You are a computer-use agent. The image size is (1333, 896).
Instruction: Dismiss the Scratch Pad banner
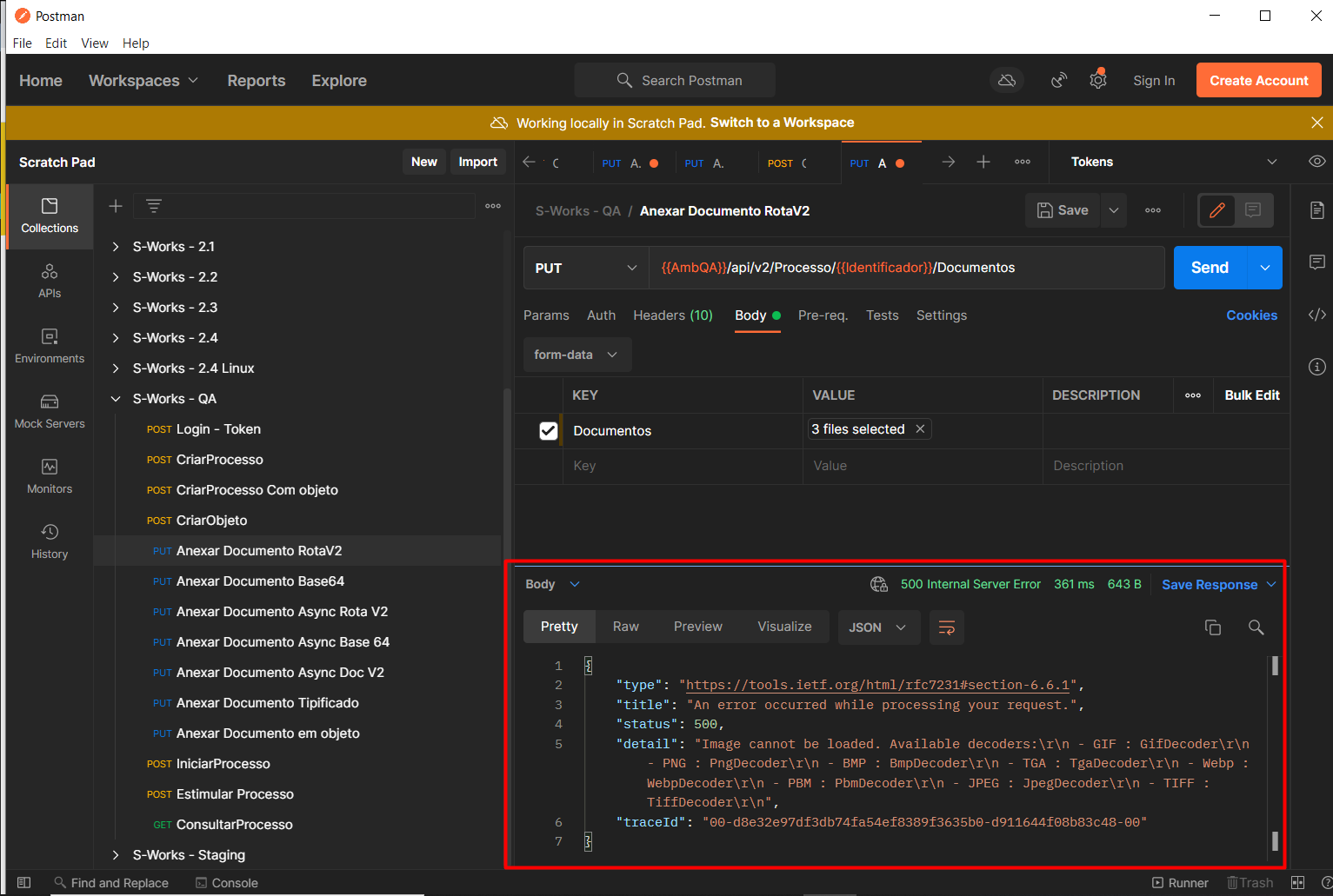pos(1317,123)
